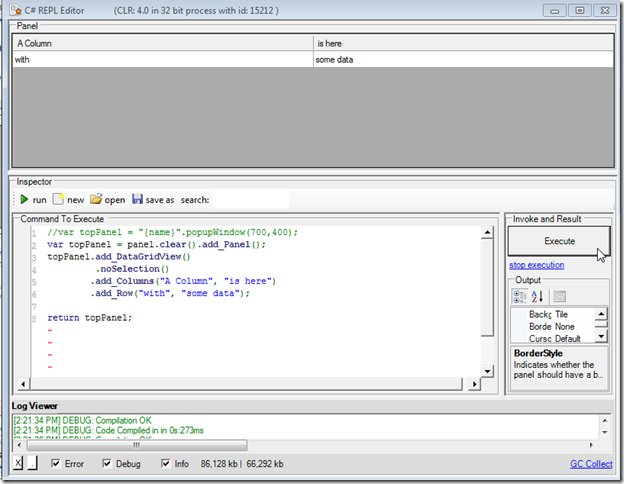Screen dimensions: 624x484
Task: Close the C# REPL Editor window
Action: (605, 10)
